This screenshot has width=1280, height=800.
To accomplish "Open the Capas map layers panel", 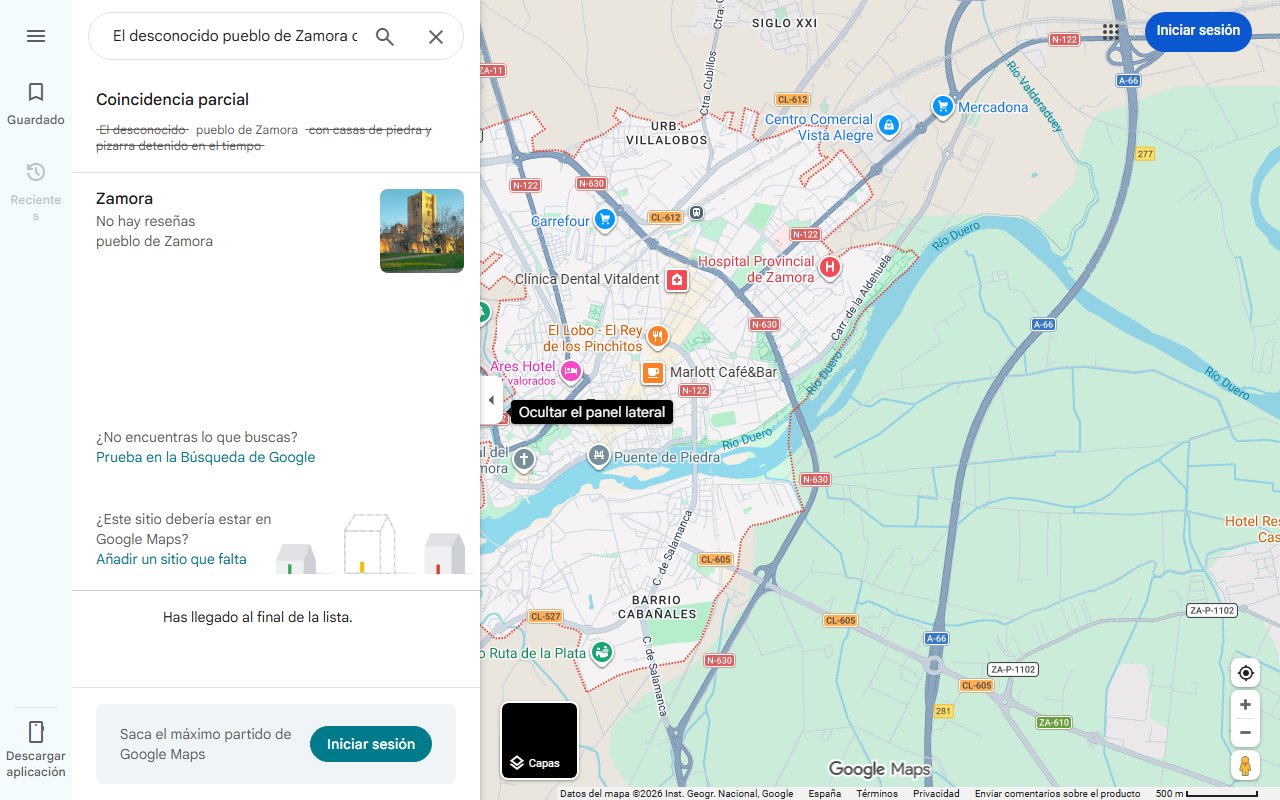I will 539,740.
